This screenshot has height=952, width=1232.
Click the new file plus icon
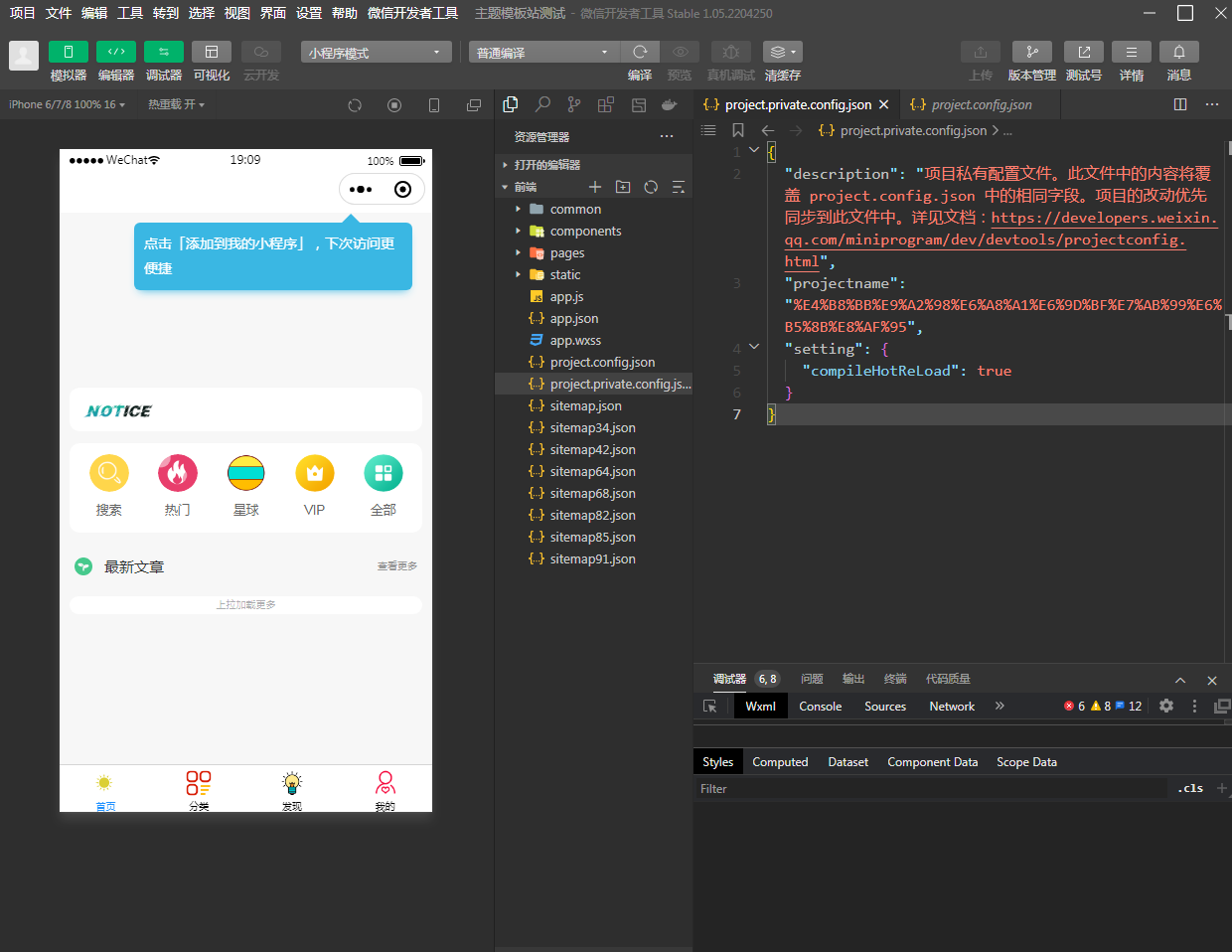595,187
